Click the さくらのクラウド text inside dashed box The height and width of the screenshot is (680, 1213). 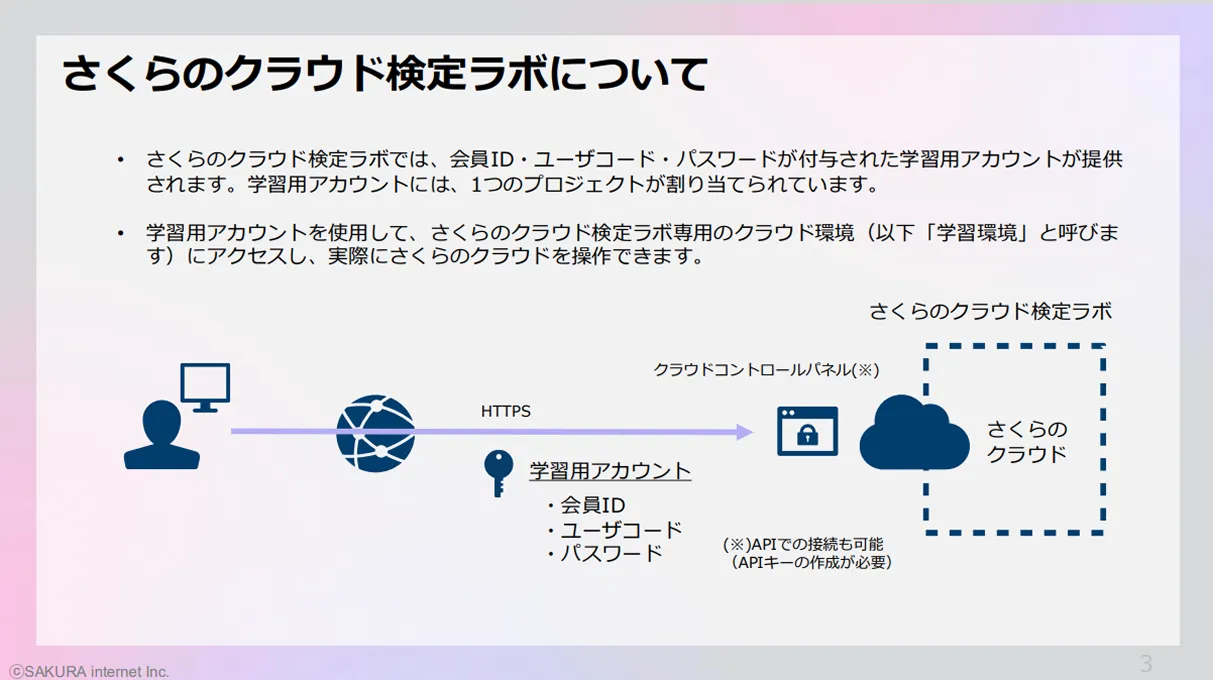click(x=1027, y=441)
